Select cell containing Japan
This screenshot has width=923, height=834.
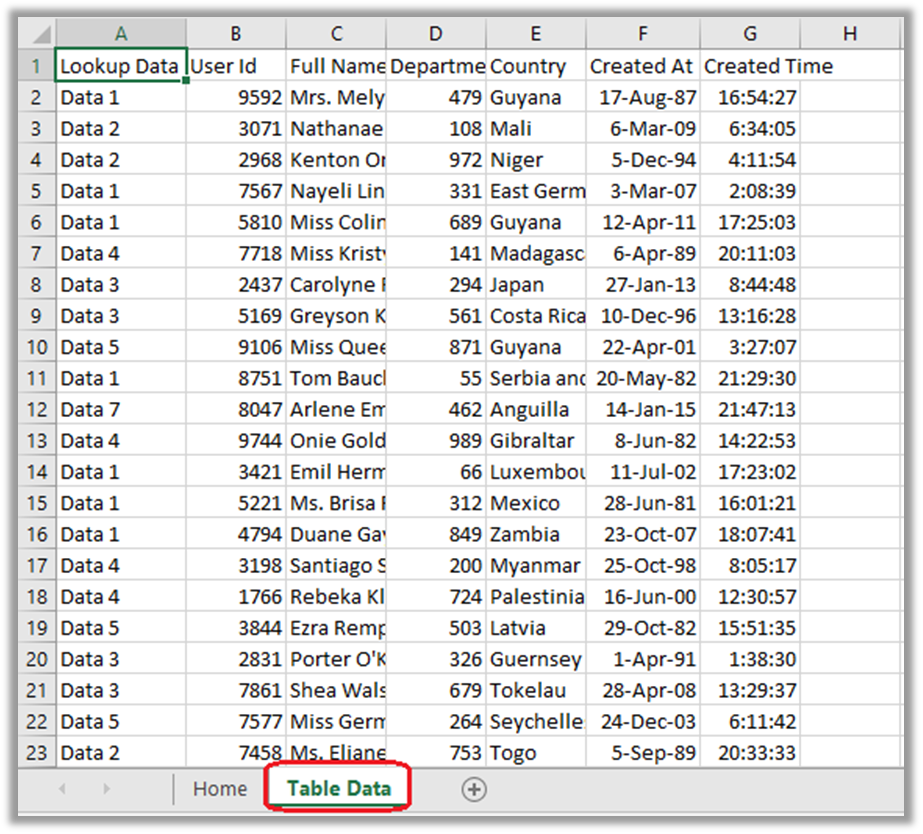click(x=536, y=284)
